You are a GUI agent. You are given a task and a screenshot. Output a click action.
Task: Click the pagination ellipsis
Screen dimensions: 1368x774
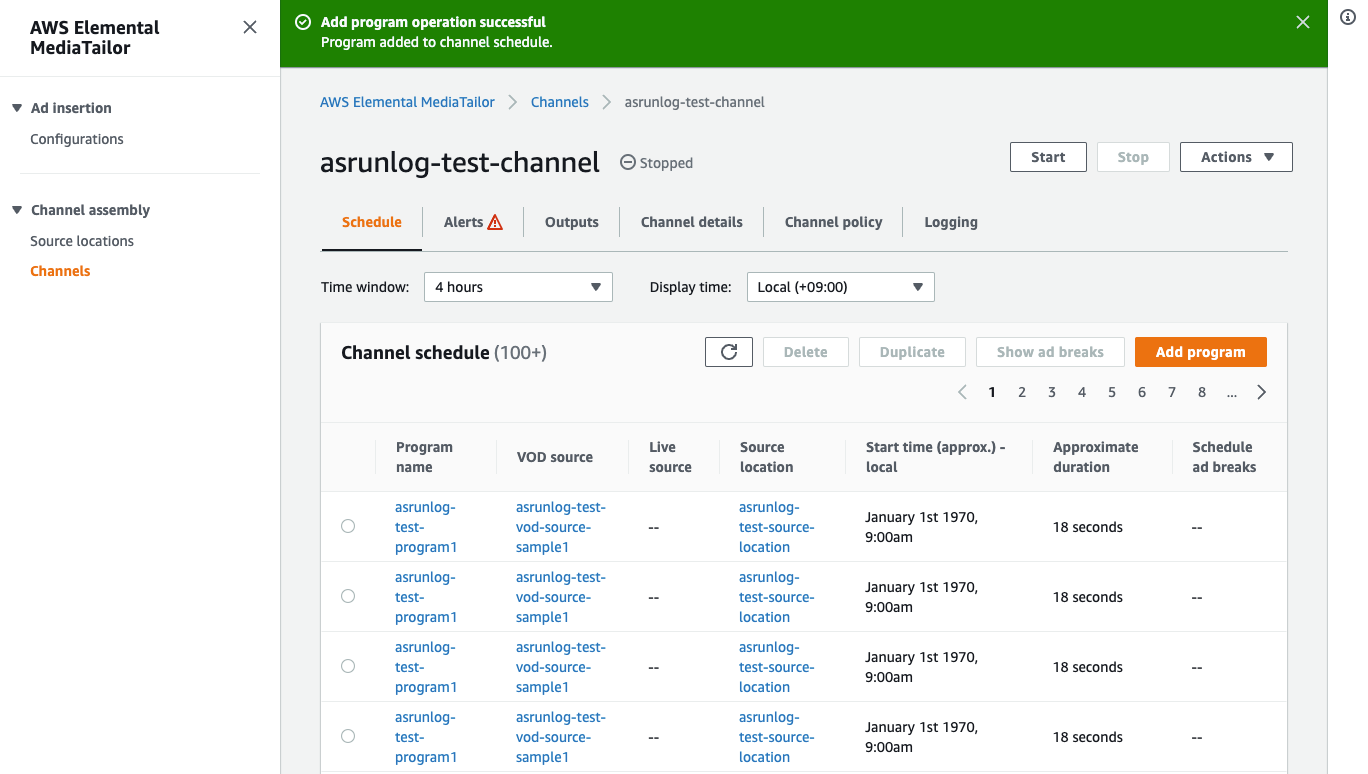point(1232,392)
